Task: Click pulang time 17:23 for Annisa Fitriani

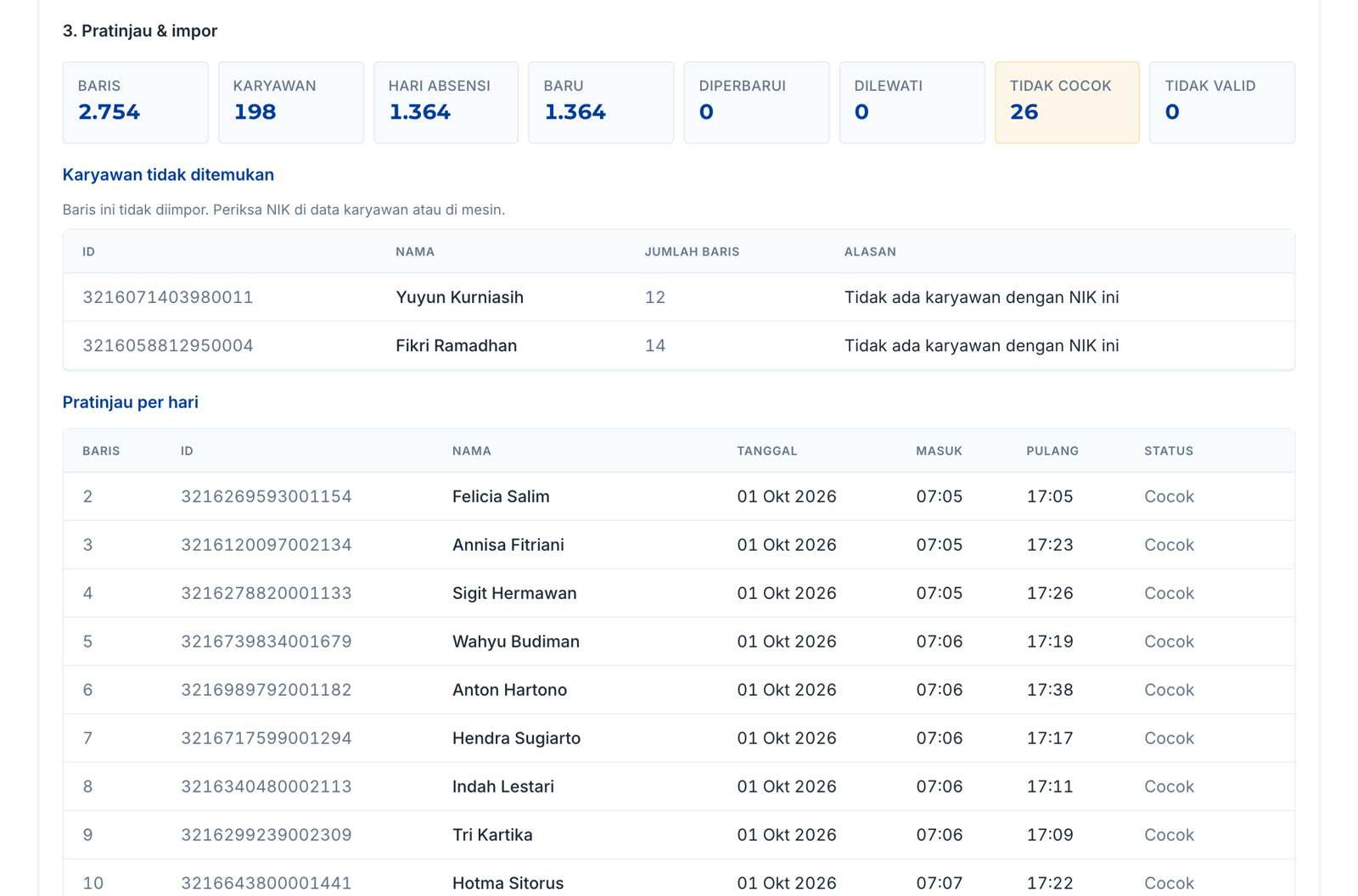Action: [x=1050, y=545]
